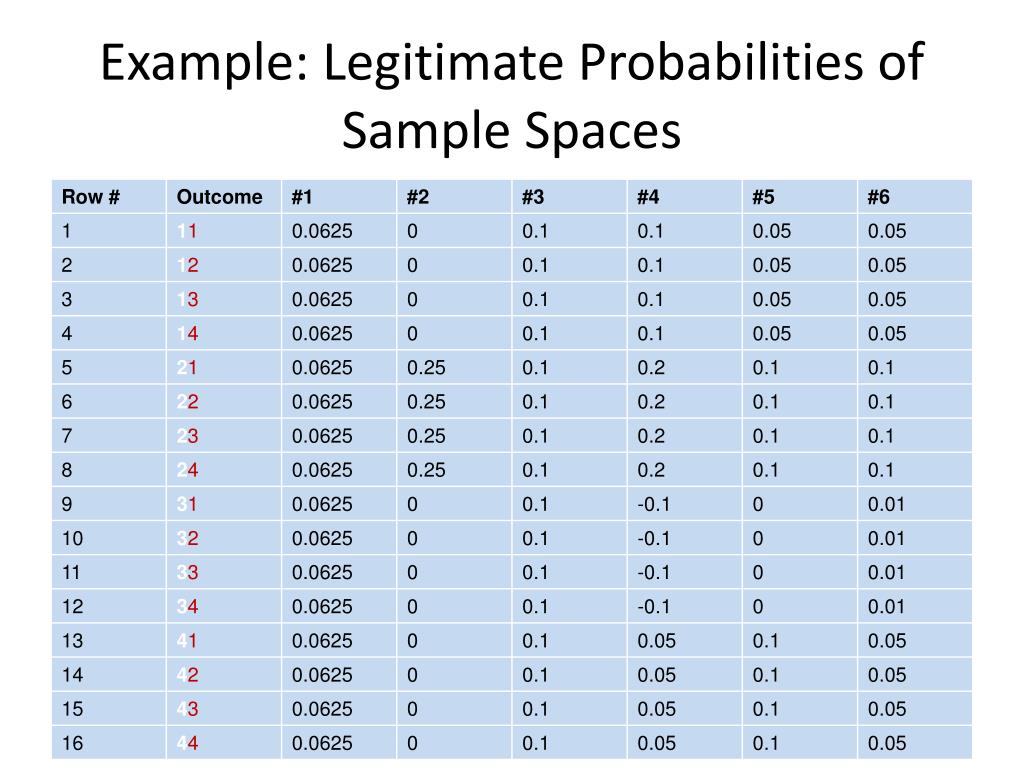Viewport: 1024px width, 768px height.
Task: Click the 'Outcome' column header
Action: pos(219,197)
